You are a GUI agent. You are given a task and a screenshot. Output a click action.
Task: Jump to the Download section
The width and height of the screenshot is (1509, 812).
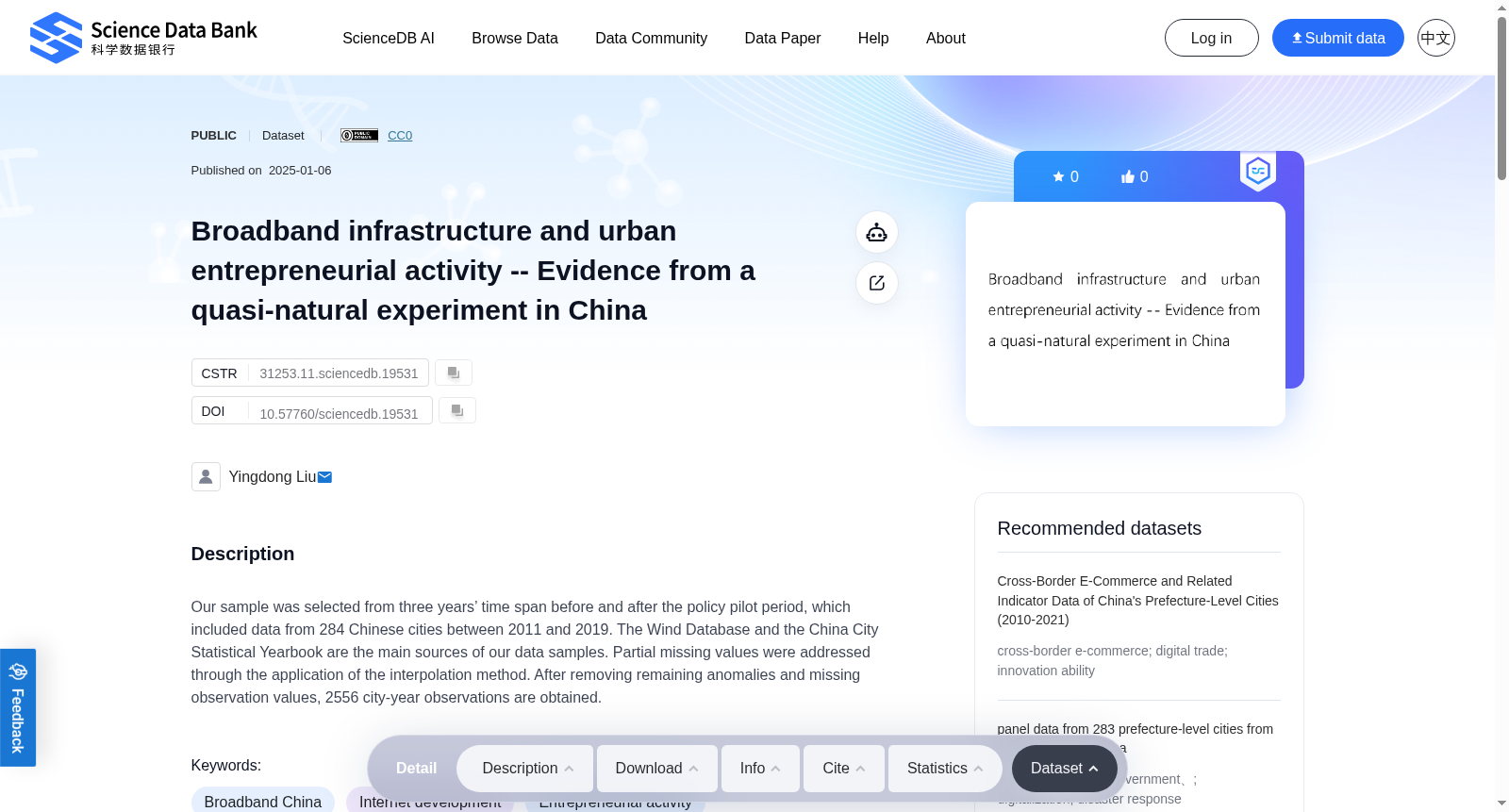(x=657, y=769)
